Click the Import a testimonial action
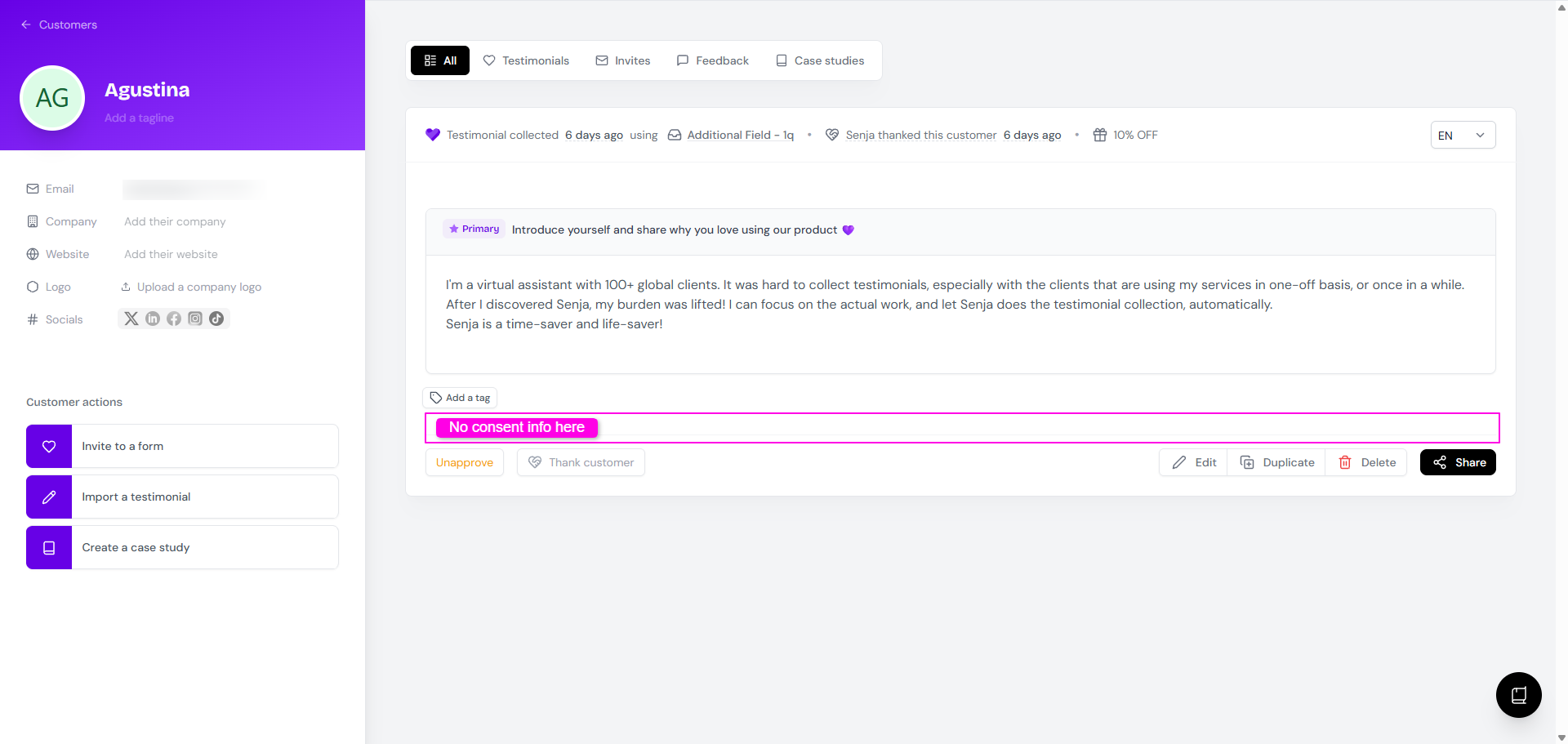Screen dimensions: 1568x744 [x=182, y=497]
